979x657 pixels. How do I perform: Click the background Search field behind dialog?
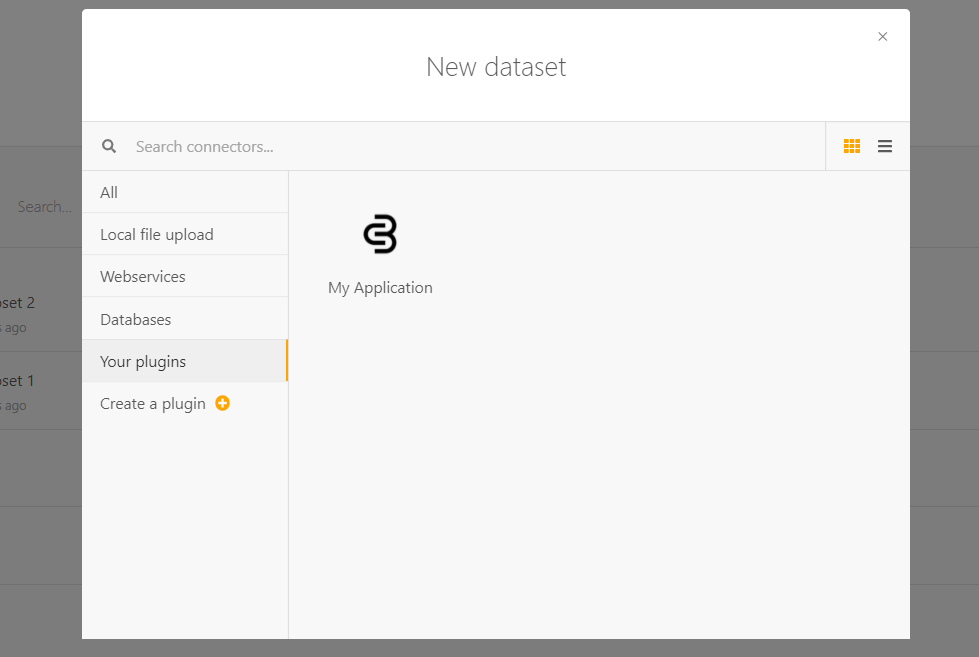click(x=45, y=207)
